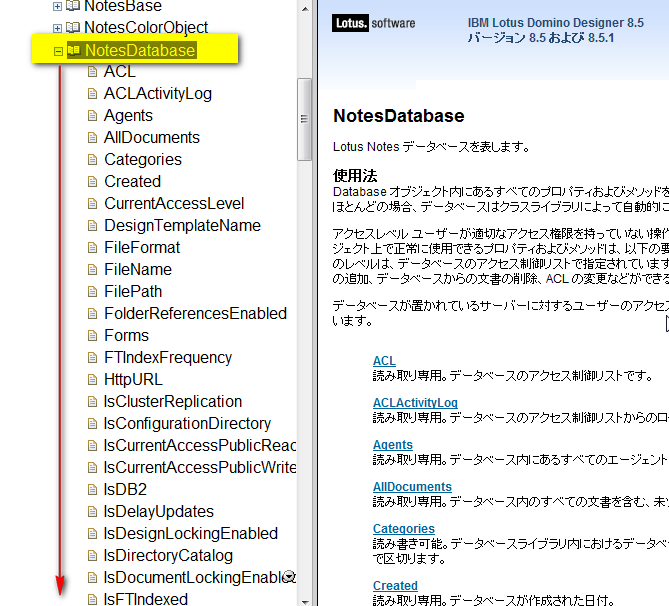The width and height of the screenshot is (669, 606).
Task: Open the IsDirectoryCatalog tree topic
Action: (168, 556)
